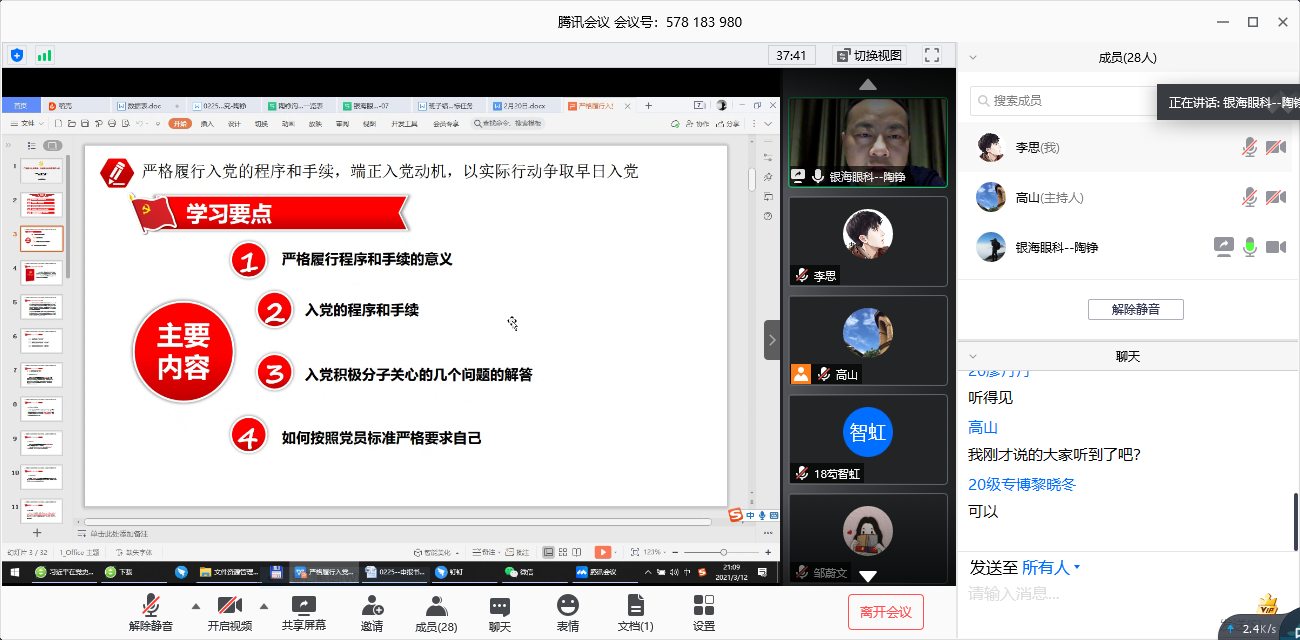Click the red 离开会议 button
The image size is (1300, 640).
pos(885,612)
